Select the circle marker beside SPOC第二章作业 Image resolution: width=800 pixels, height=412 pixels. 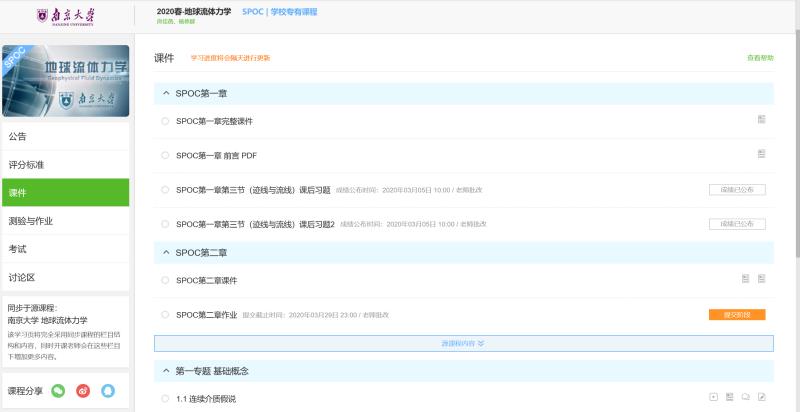click(x=165, y=315)
